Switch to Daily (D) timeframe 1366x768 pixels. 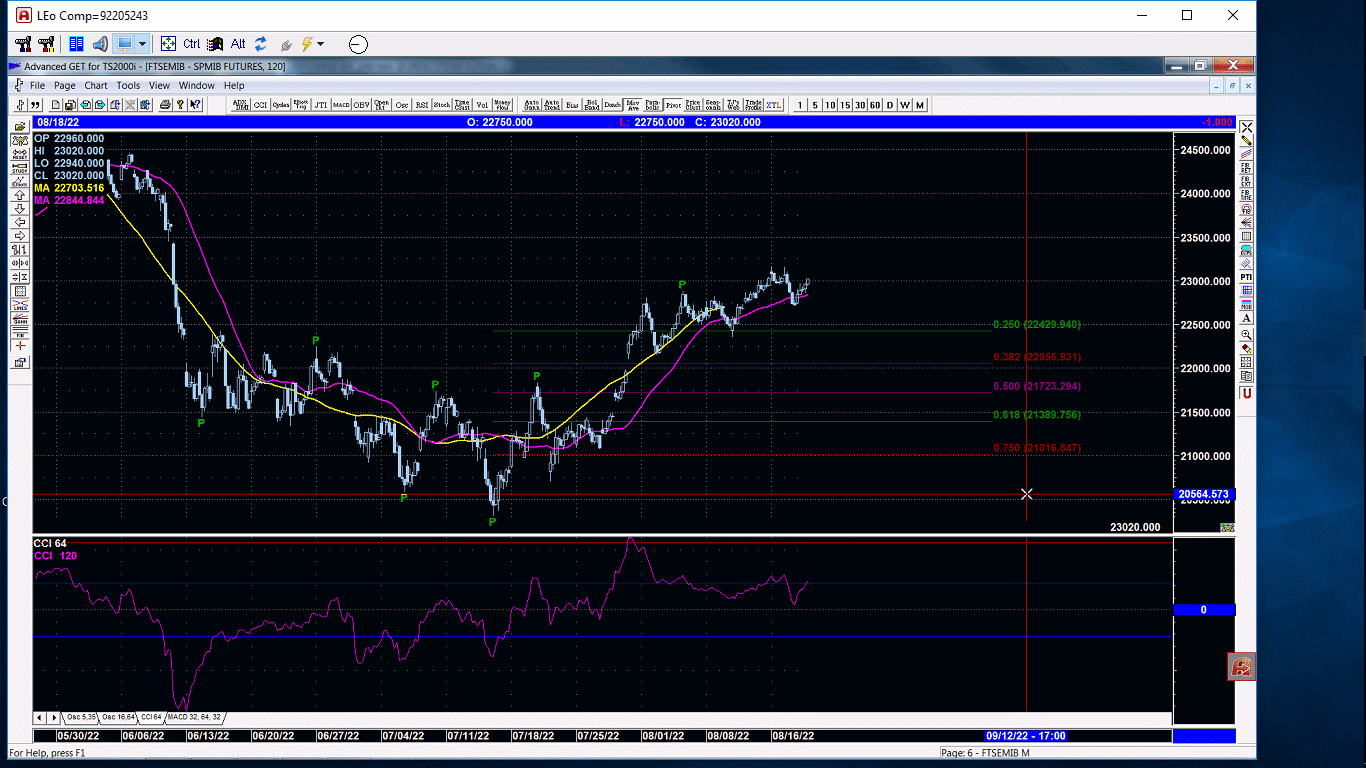pyautogui.click(x=890, y=105)
